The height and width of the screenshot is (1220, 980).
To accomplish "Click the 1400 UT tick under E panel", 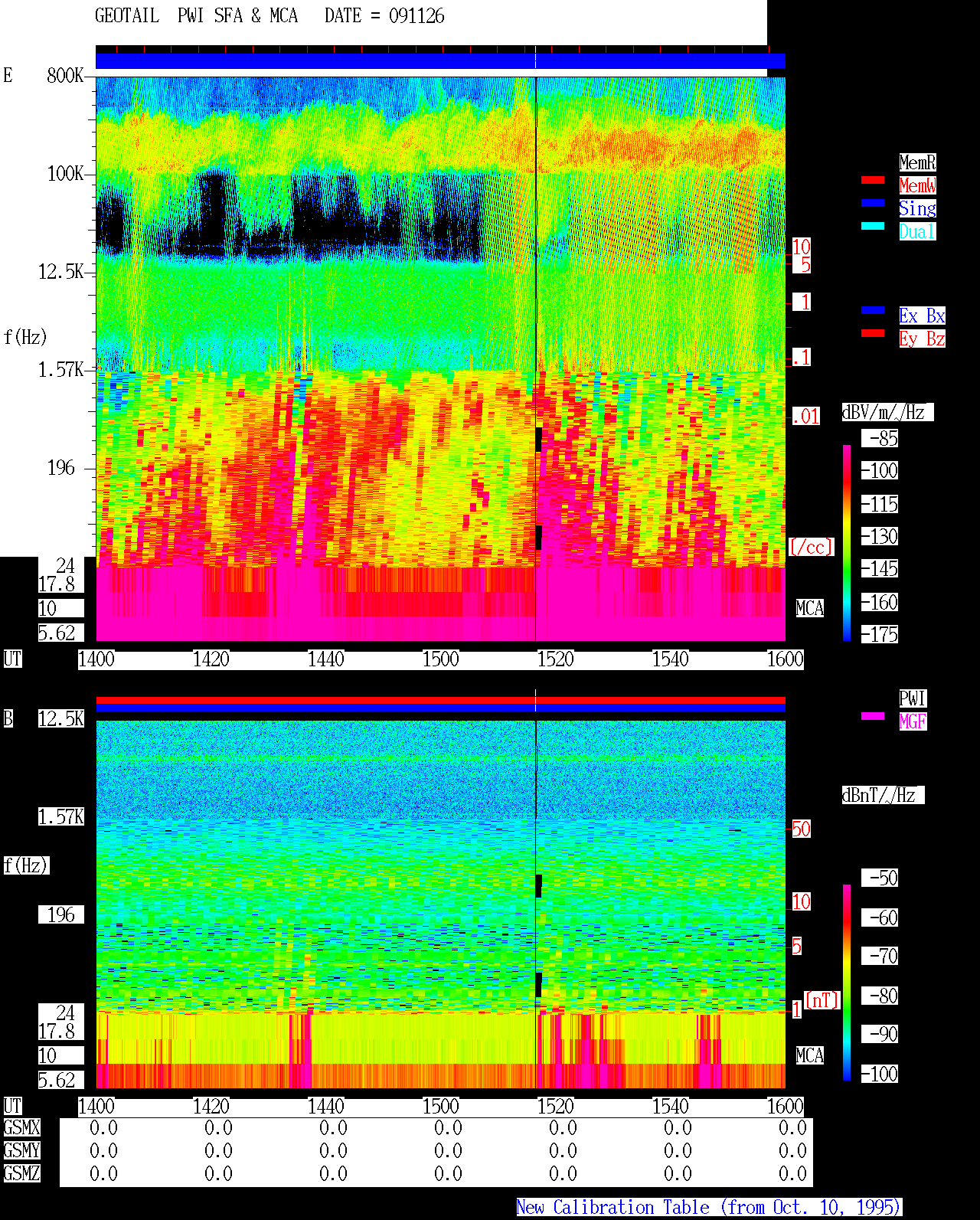I will [96, 659].
